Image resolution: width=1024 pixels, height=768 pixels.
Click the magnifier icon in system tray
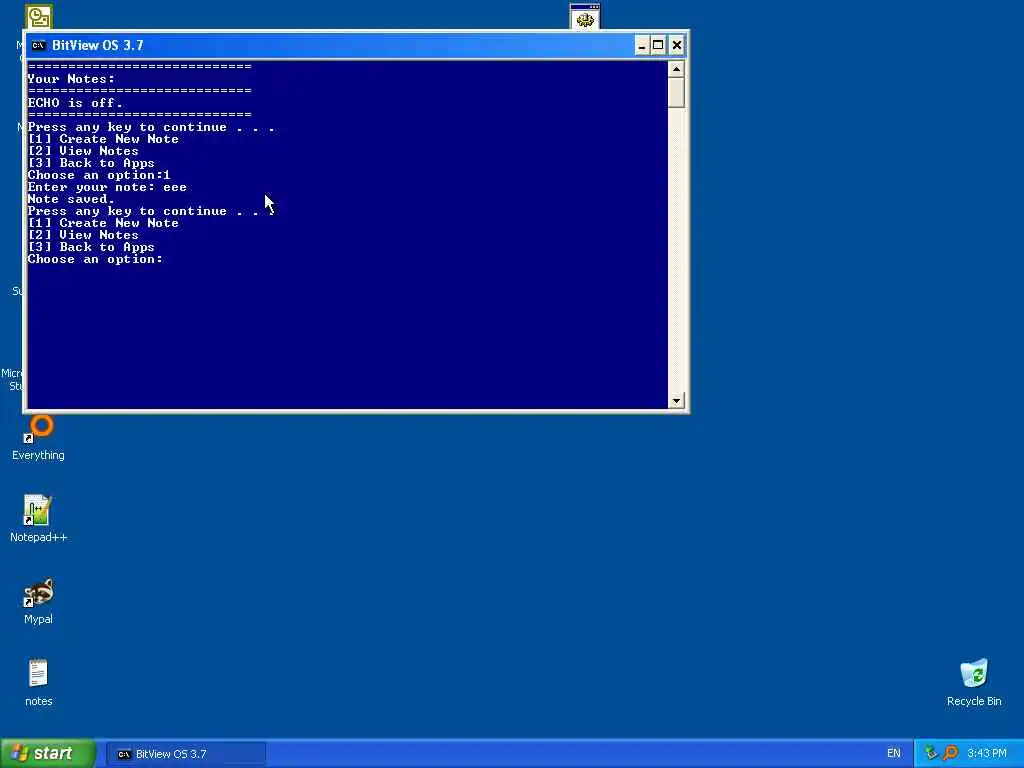tap(950, 753)
